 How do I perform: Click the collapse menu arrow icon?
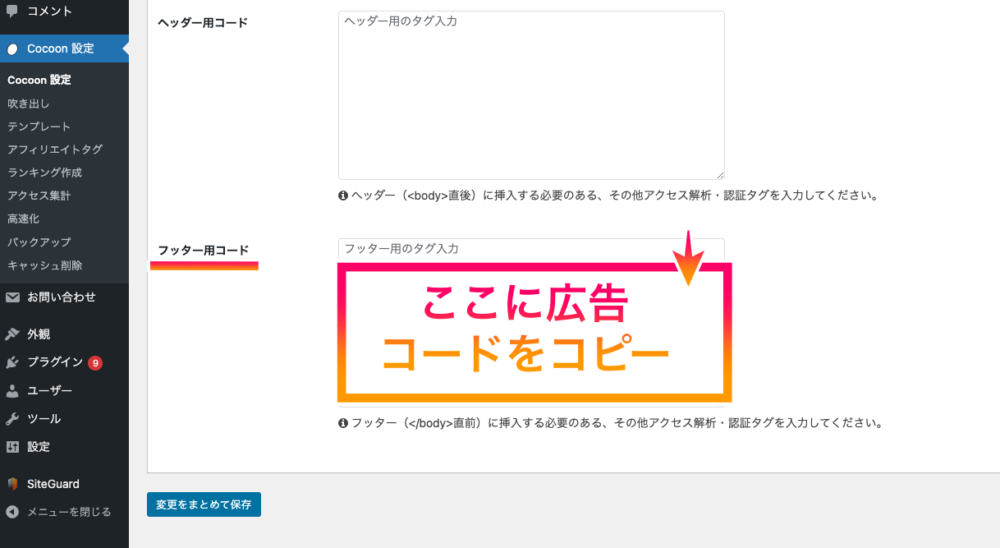pos(12,512)
